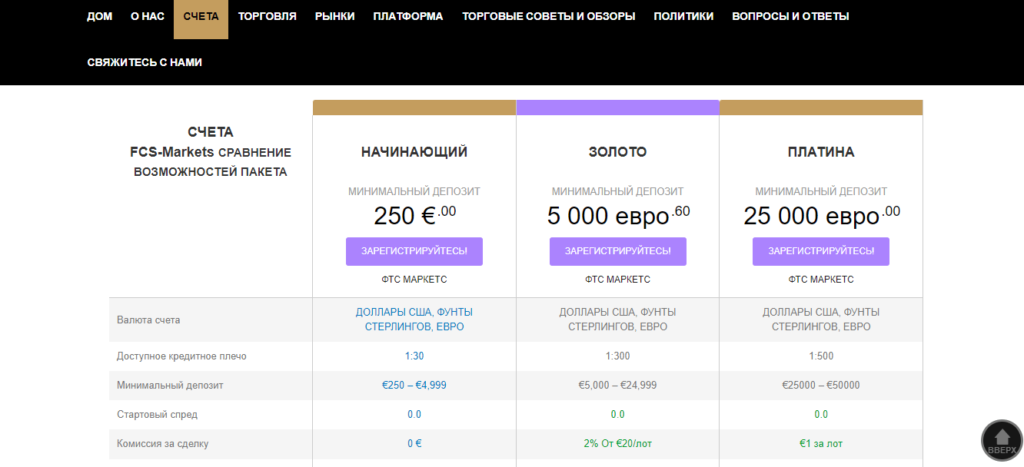Screen dimensions: 1024x467
Task: Register for the НАЧИНАЮЩИЙ account
Action: click(x=414, y=251)
